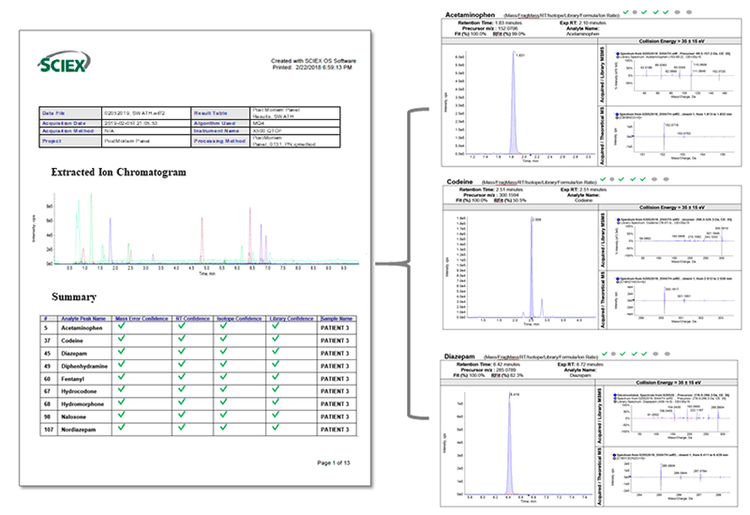This screenshot has height=515, width=750.
Task: Click Diazepam's Mass Error Confidence check
Action: coord(121,352)
